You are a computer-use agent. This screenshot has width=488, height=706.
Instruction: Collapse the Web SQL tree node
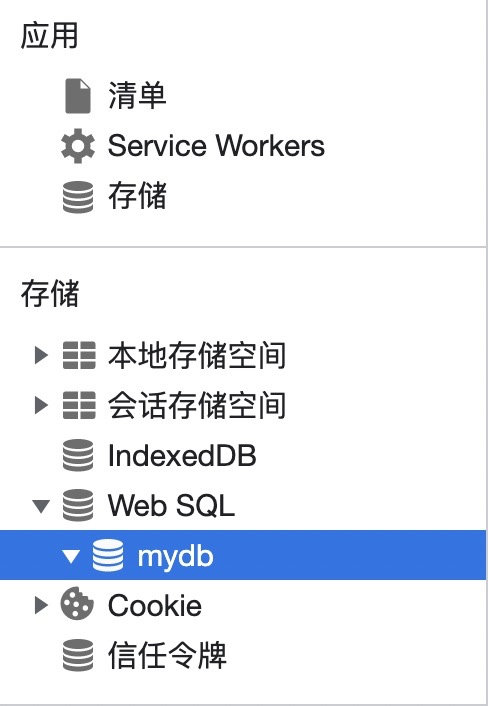pos(41,506)
